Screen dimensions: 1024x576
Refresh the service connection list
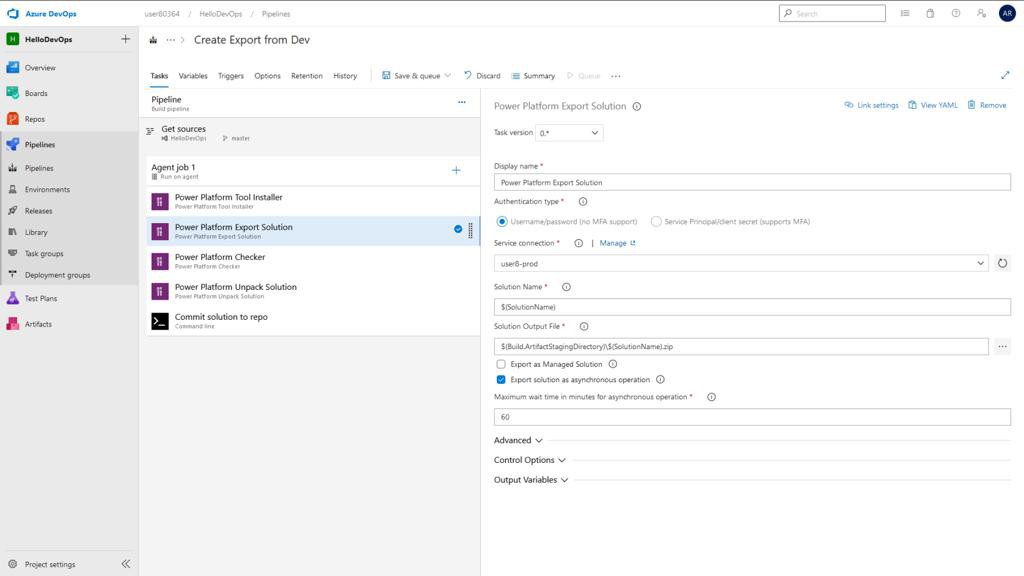click(x=1002, y=263)
